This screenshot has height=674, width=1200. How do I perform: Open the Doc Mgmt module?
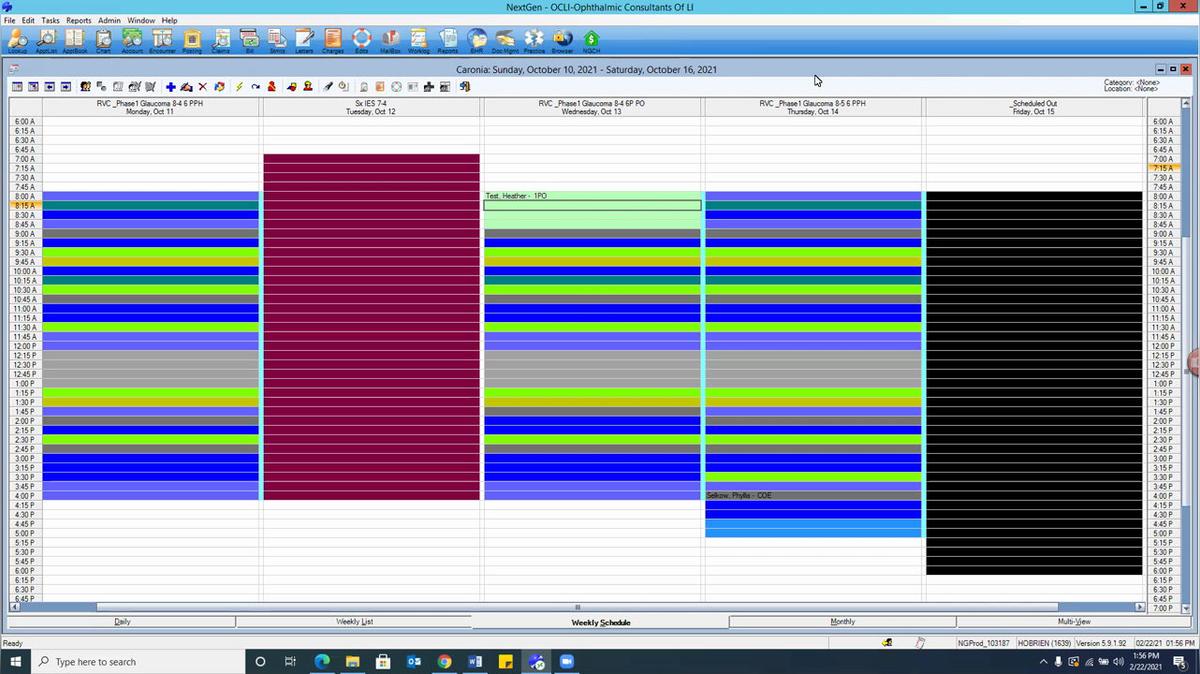(x=505, y=40)
